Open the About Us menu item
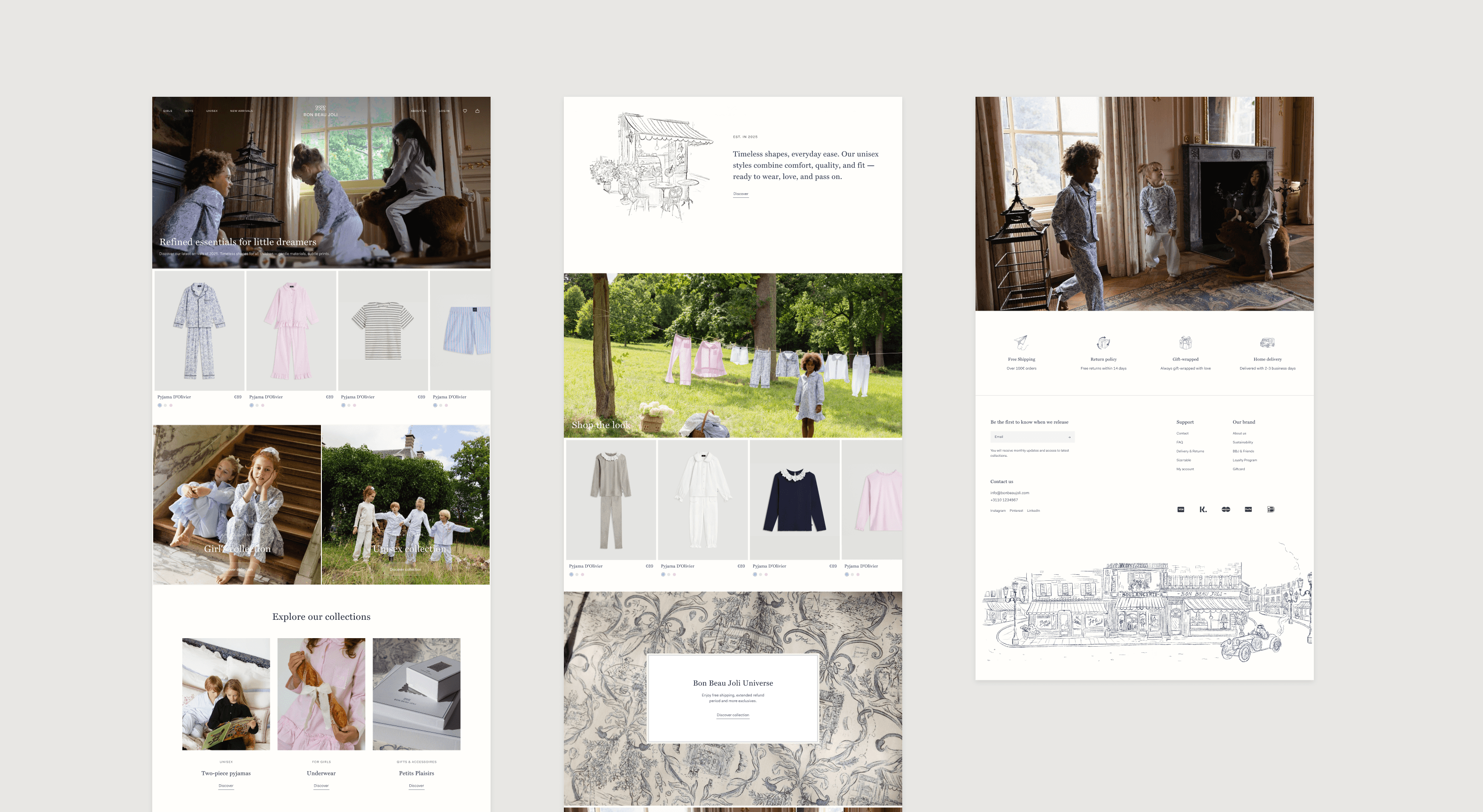1483x812 pixels. pos(419,111)
